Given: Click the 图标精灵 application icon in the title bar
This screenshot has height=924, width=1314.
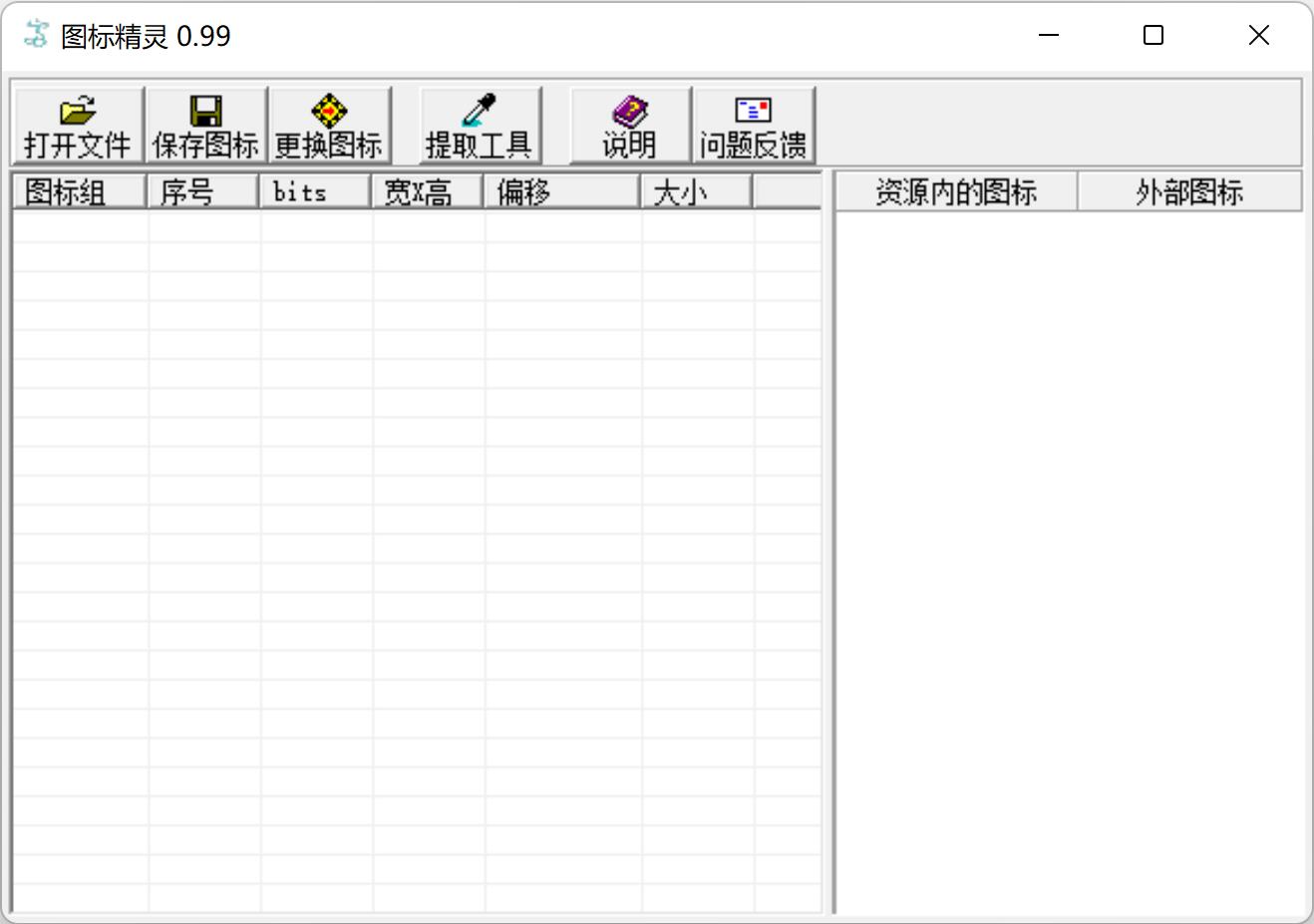Looking at the screenshot, I should pos(34,34).
